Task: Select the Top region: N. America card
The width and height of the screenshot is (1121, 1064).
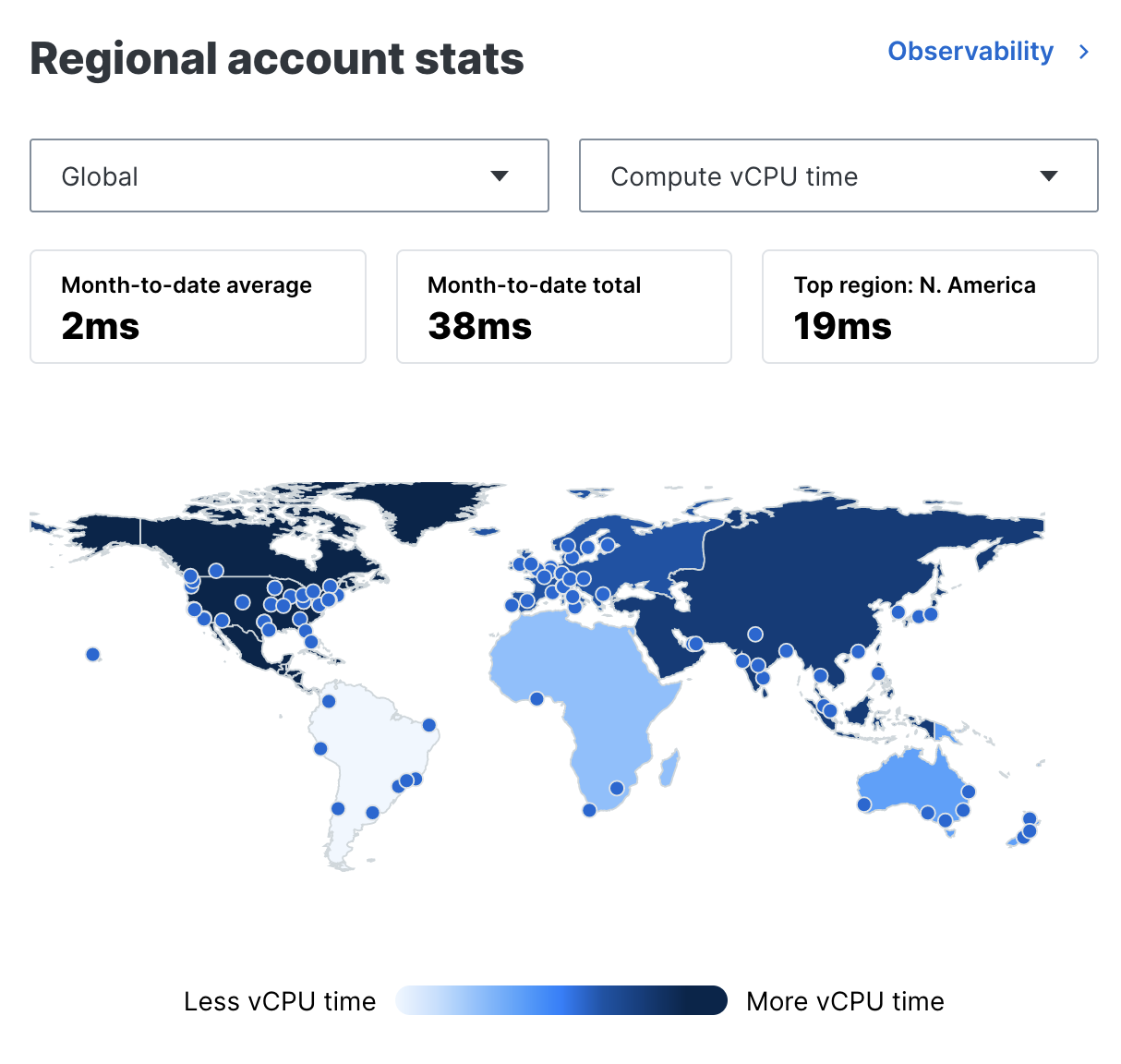Action: [929, 307]
